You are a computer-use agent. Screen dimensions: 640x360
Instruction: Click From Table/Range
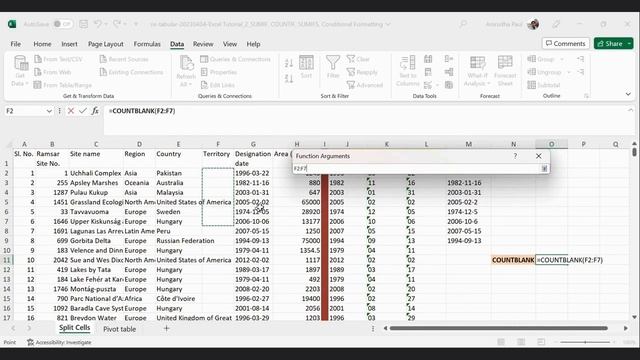pos(63,85)
